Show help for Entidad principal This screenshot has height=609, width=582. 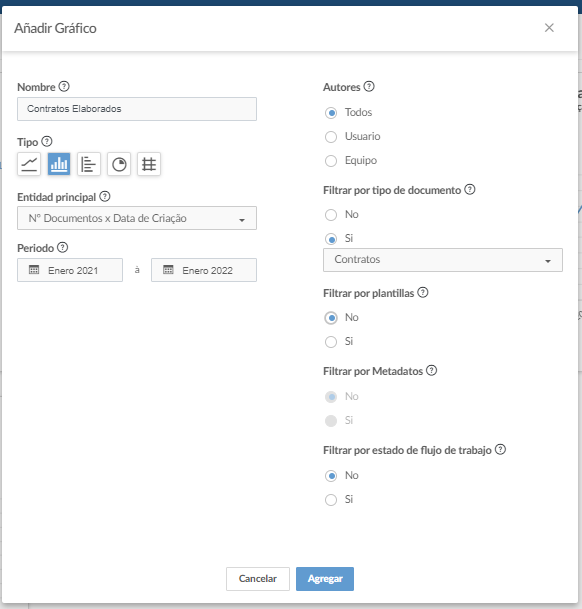105,197
